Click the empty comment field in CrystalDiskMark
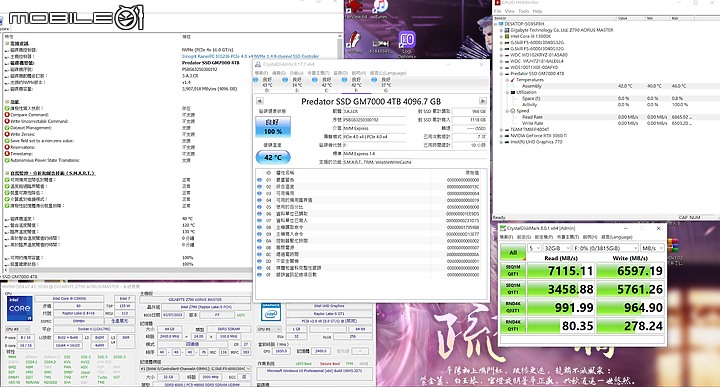Screen dimensions: 720x387 [x=582, y=340]
